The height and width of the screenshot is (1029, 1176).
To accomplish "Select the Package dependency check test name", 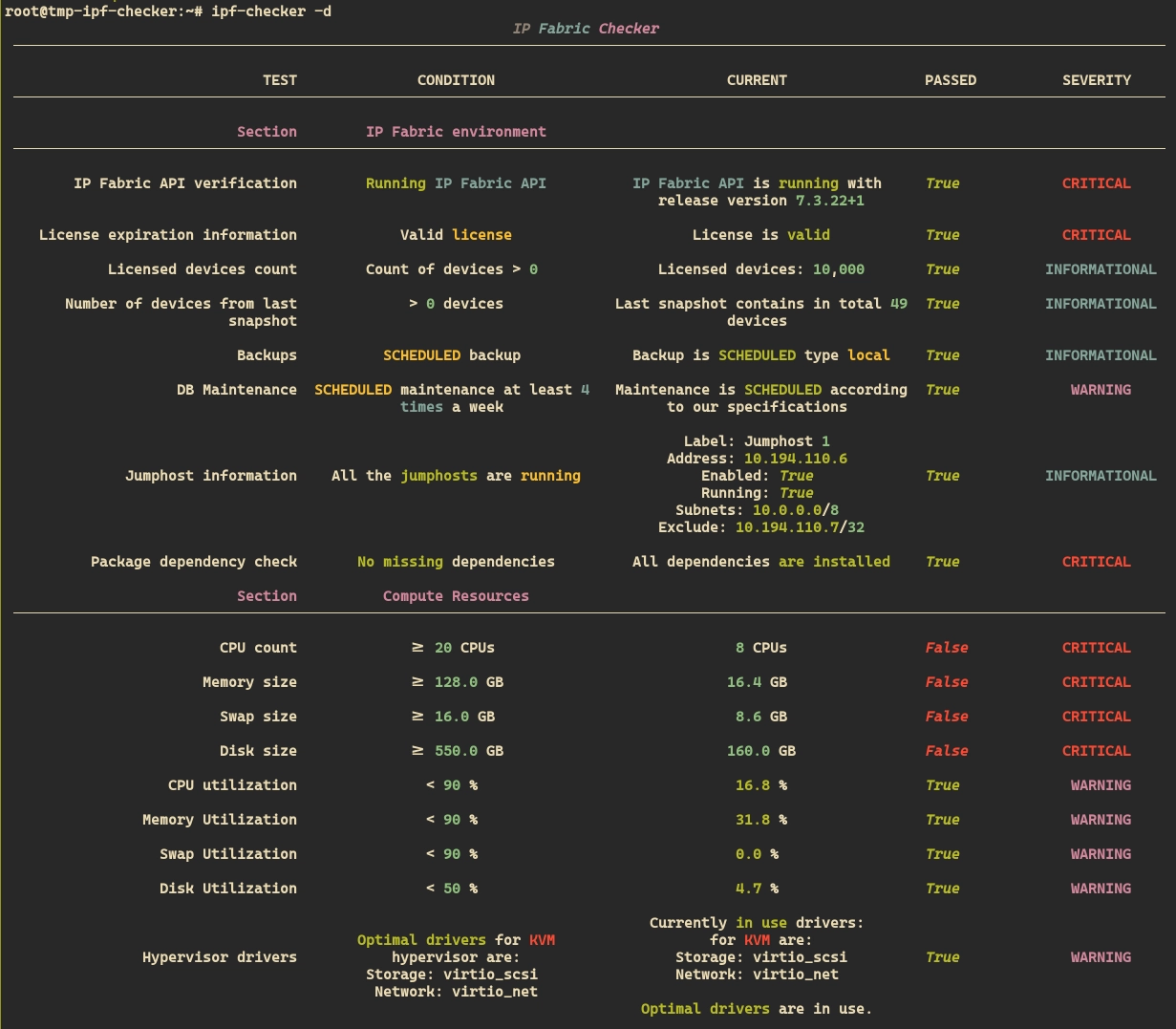I will [193, 562].
